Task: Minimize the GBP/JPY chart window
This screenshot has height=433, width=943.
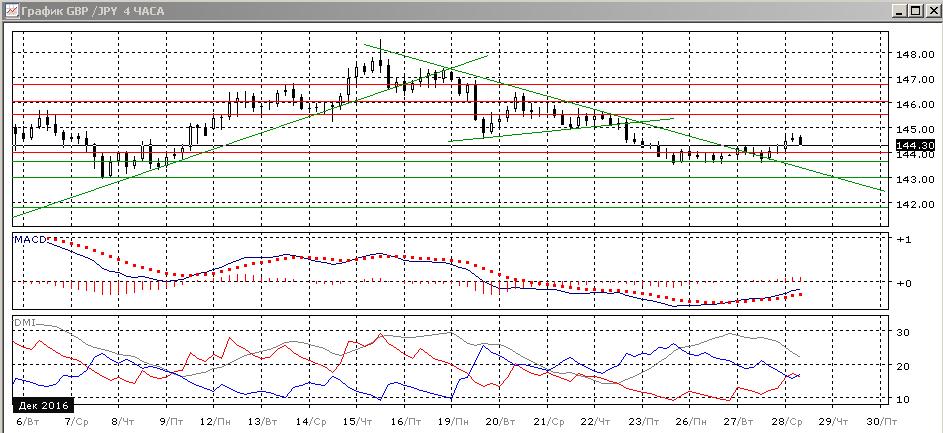Action: [x=898, y=10]
